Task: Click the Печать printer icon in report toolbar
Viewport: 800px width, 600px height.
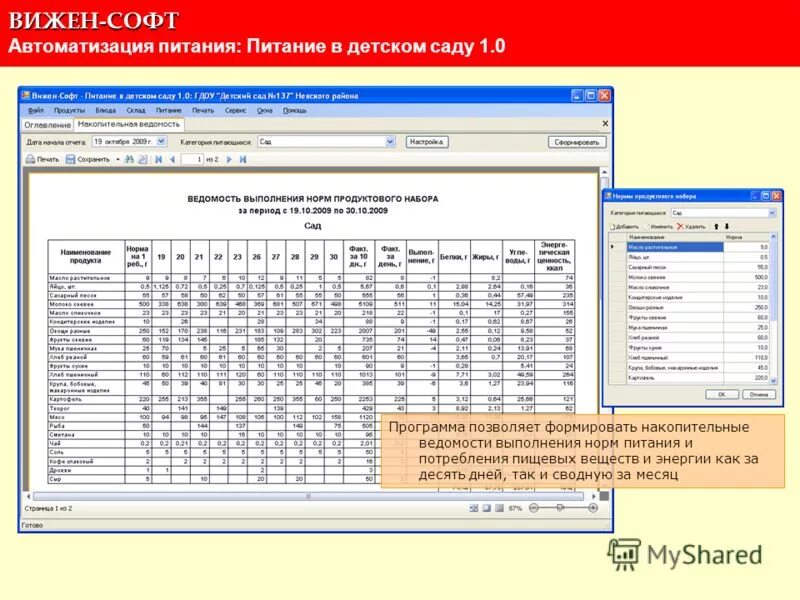Action: [x=30, y=160]
